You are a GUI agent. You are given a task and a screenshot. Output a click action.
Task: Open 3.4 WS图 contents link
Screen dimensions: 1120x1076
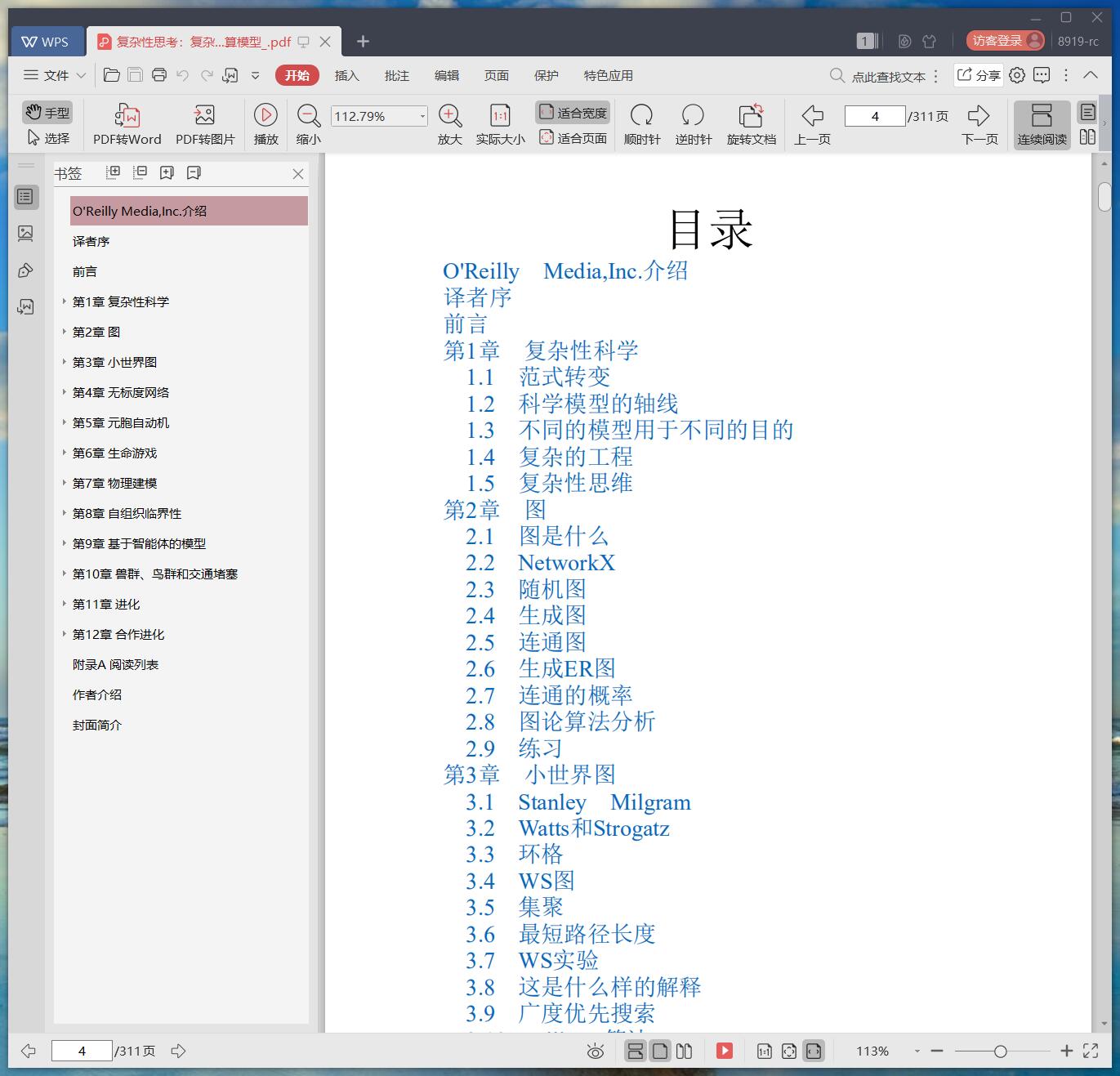(x=520, y=881)
